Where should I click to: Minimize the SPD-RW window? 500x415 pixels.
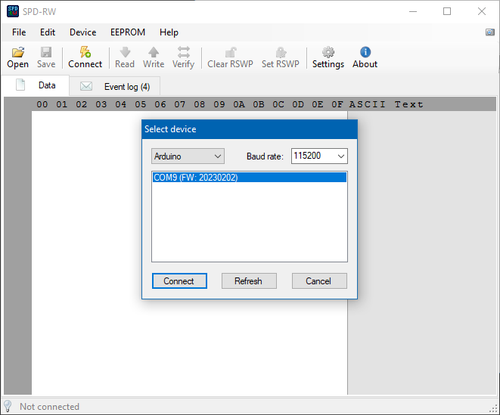tap(413, 11)
